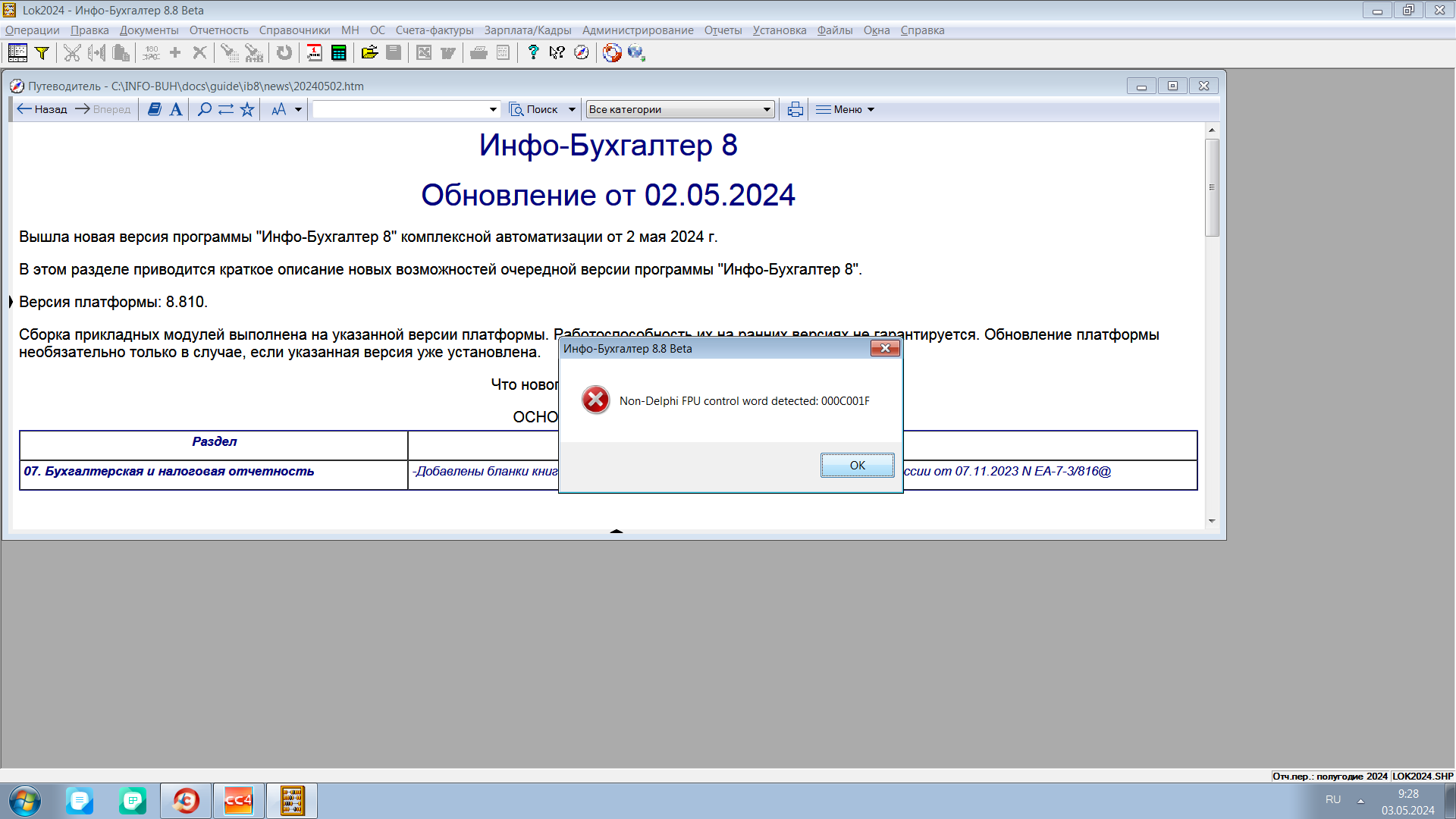Click inside the guide search input field
1456x819 pixels.
pos(400,109)
